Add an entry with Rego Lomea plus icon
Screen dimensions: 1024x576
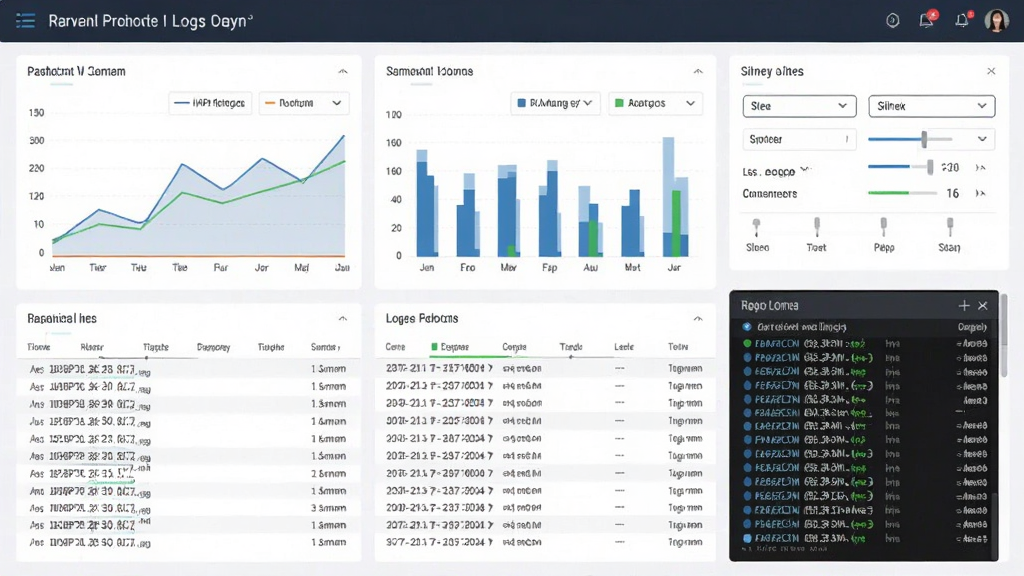click(x=964, y=306)
